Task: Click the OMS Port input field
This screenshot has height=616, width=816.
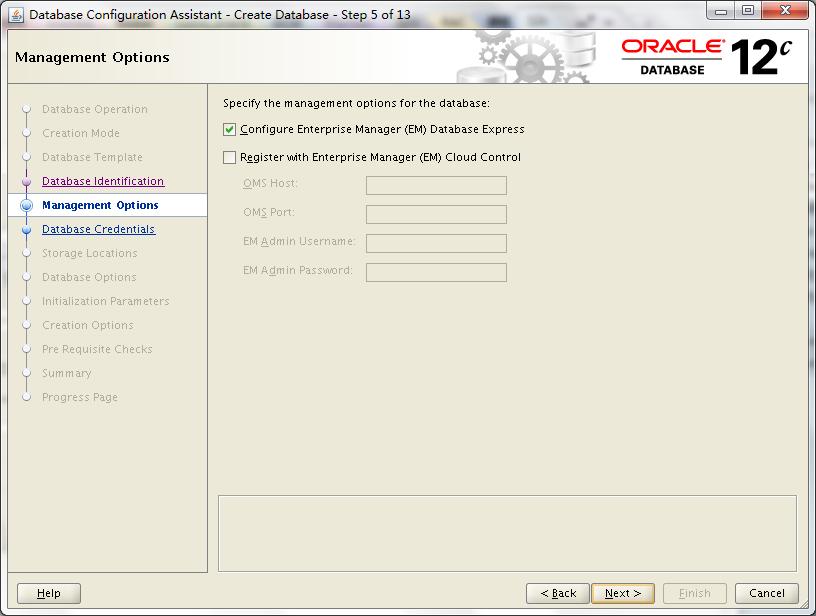Action: [436, 214]
